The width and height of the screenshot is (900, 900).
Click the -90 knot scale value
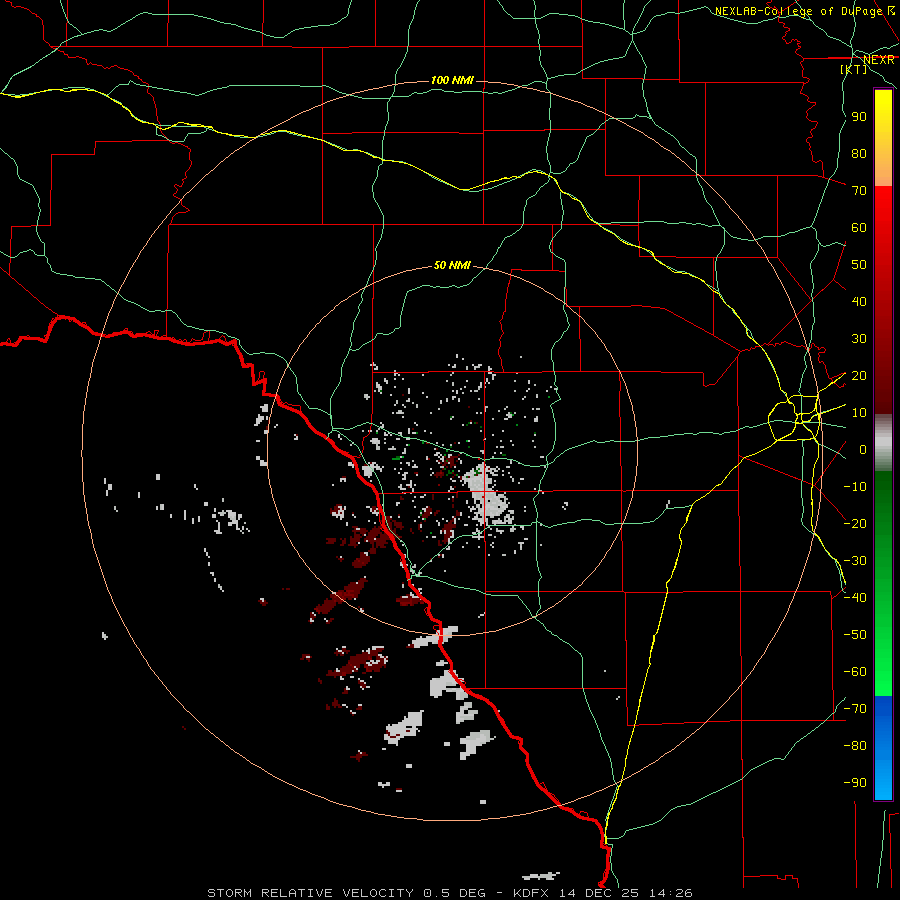(x=855, y=783)
